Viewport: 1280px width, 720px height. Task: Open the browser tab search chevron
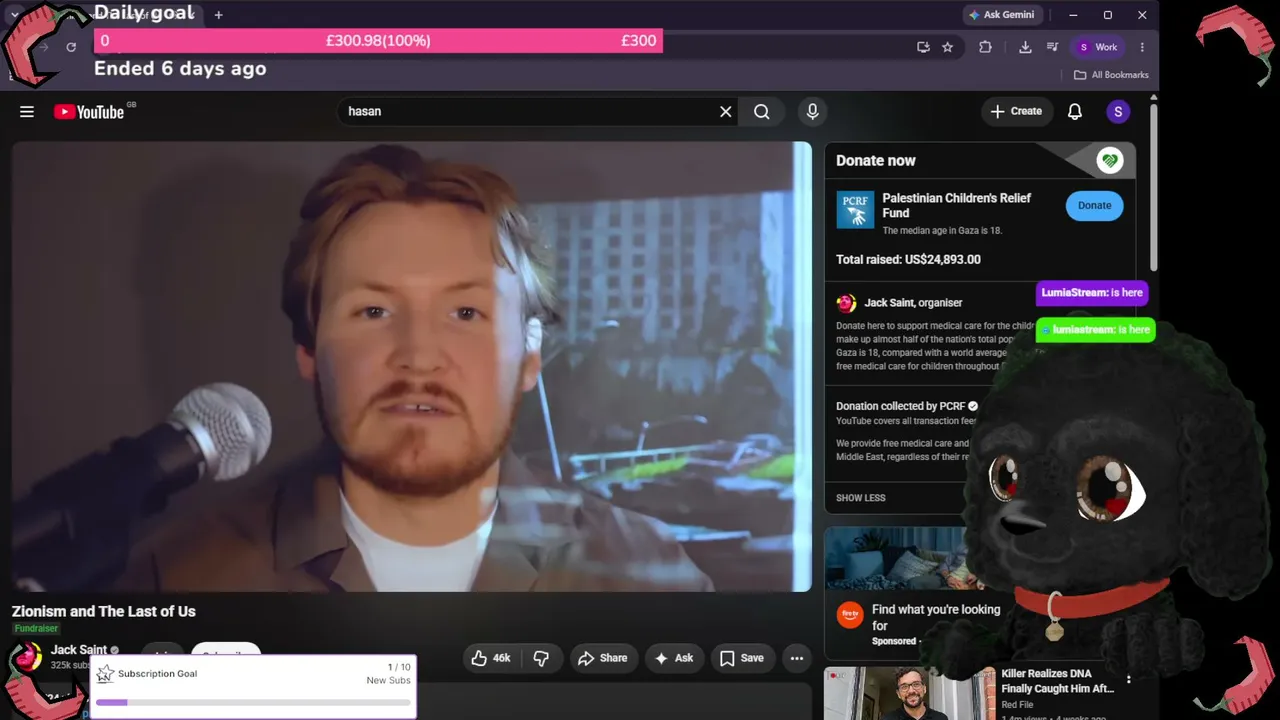tap(14, 15)
